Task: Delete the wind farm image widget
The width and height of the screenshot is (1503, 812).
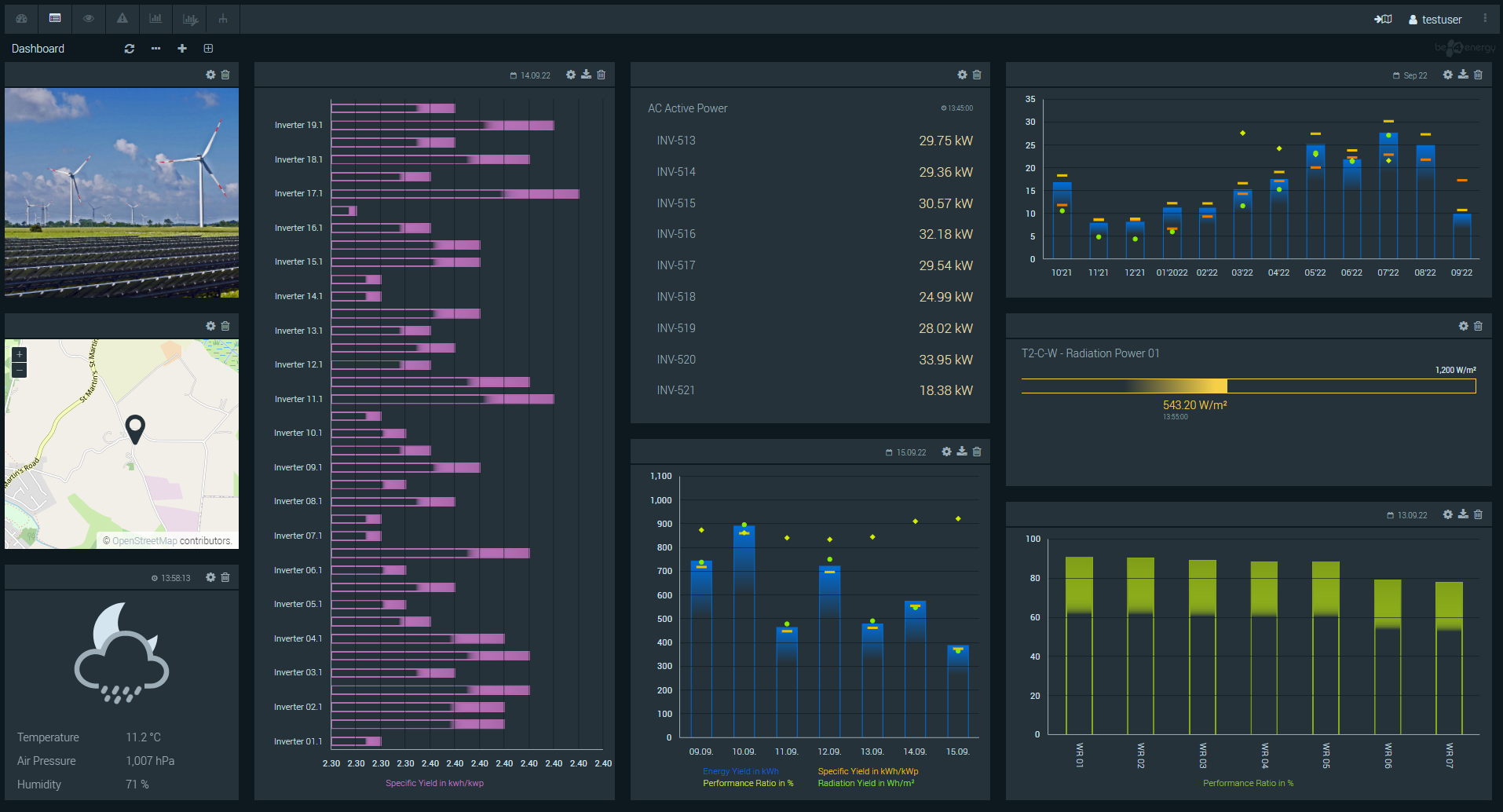Action: pyautogui.click(x=225, y=75)
